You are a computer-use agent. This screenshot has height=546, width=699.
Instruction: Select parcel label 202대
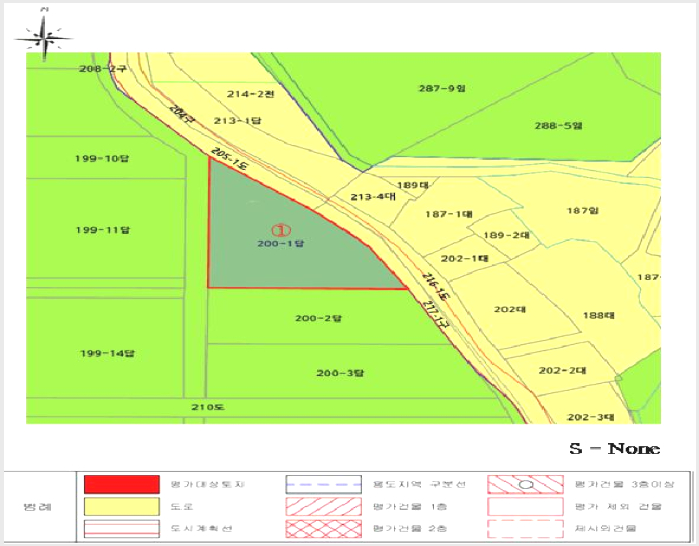point(510,309)
